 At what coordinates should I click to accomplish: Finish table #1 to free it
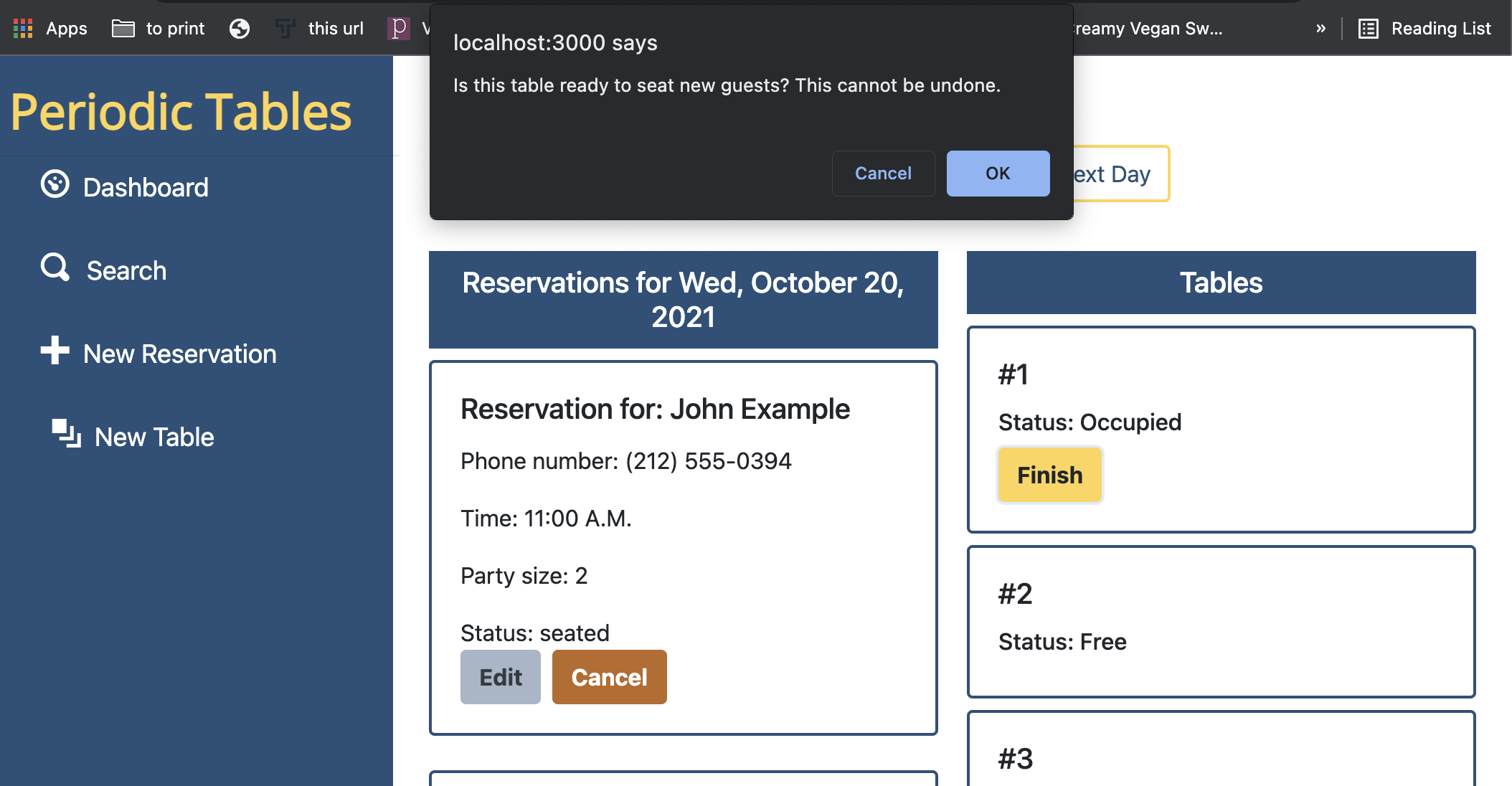point(1049,474)
